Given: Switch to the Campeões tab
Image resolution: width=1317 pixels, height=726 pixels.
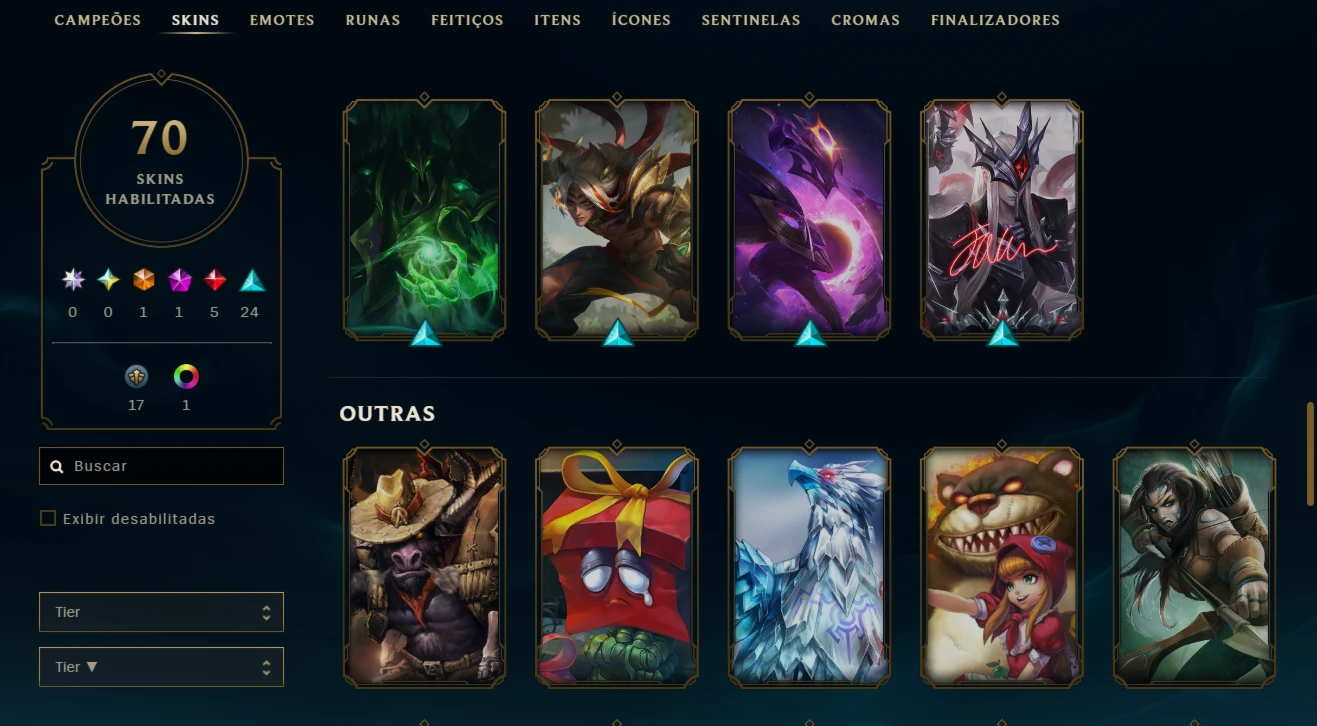Looking at the screenshot, I should [x=97, y=20].
